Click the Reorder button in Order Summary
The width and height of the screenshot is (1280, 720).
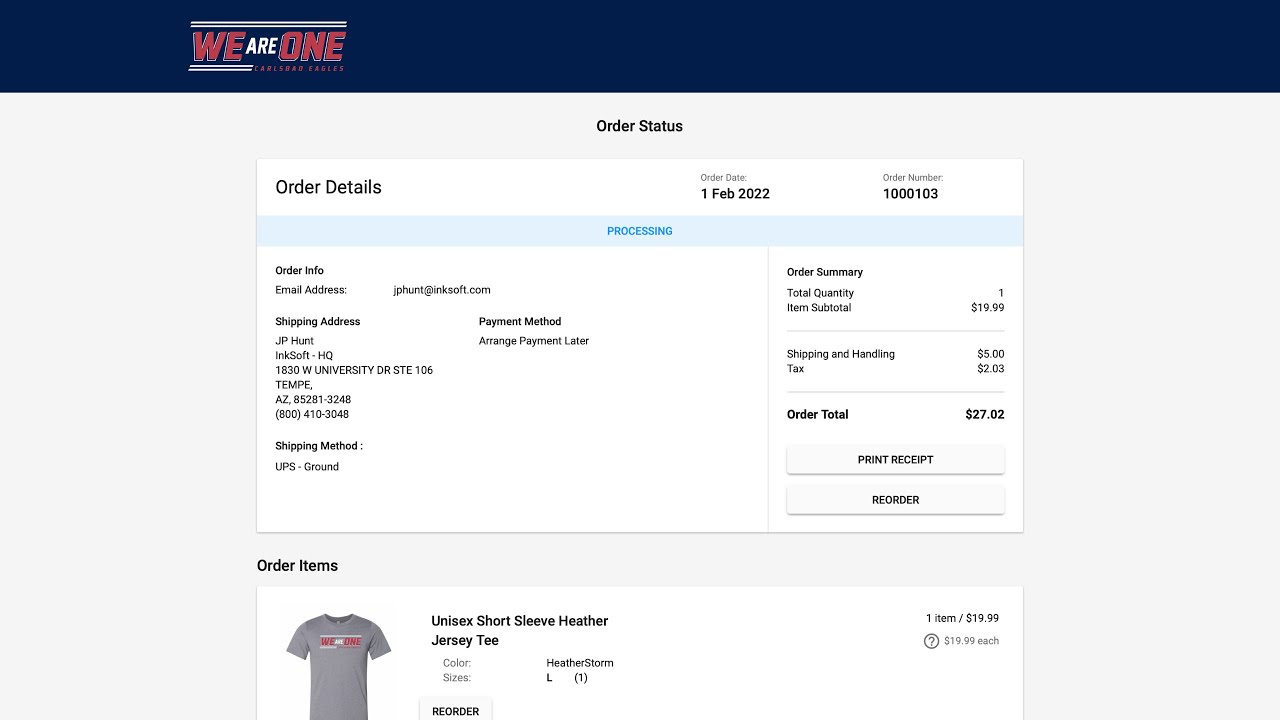click(x=895, y=500)
